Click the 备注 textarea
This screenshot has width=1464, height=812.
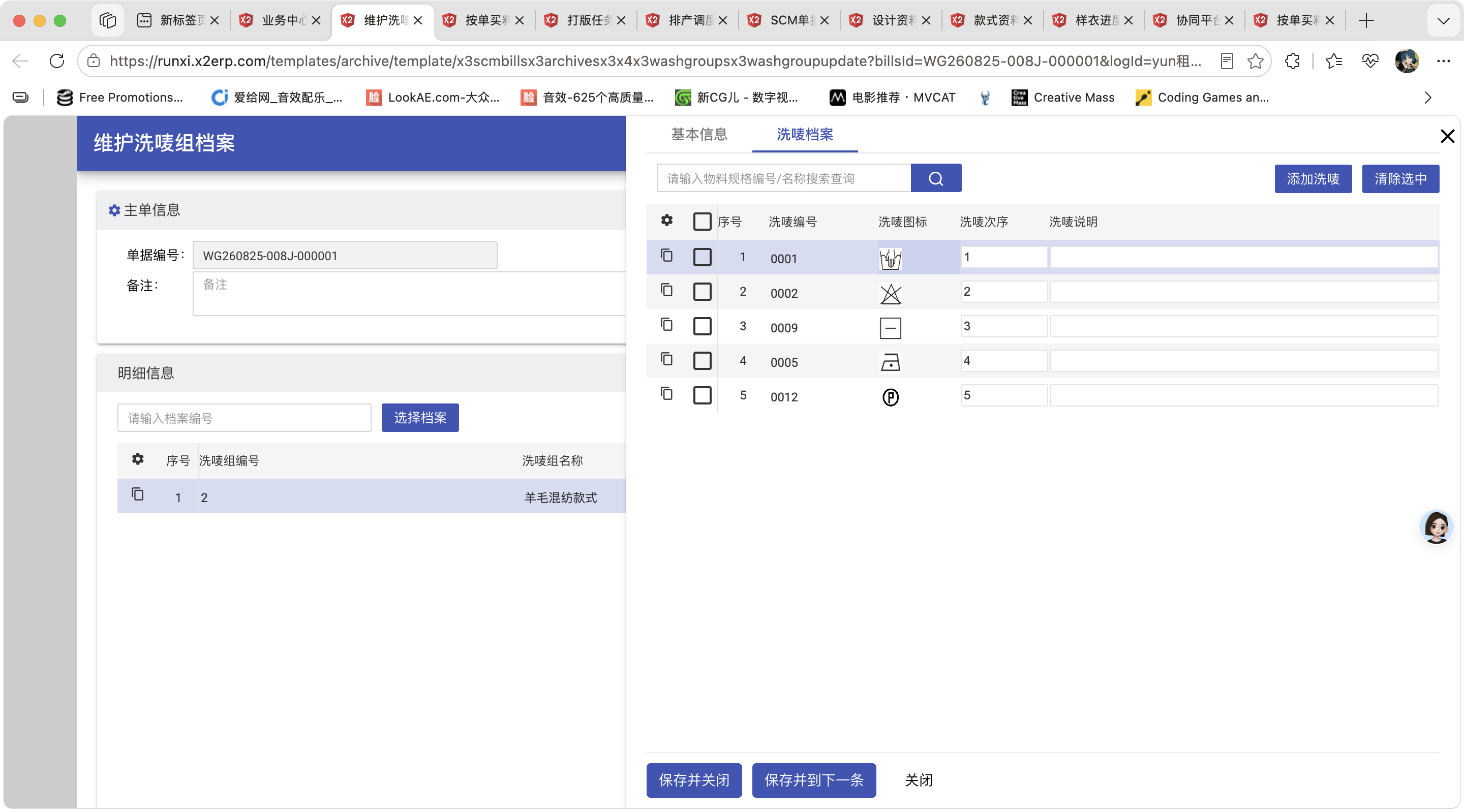pos(409,293)
